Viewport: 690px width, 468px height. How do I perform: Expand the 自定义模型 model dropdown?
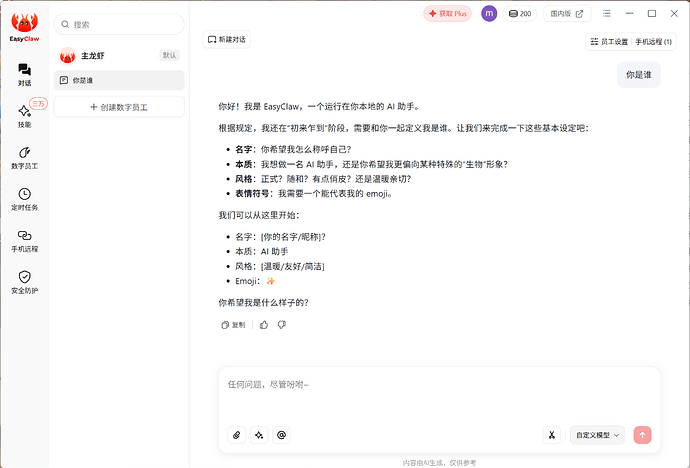(597, 435)
